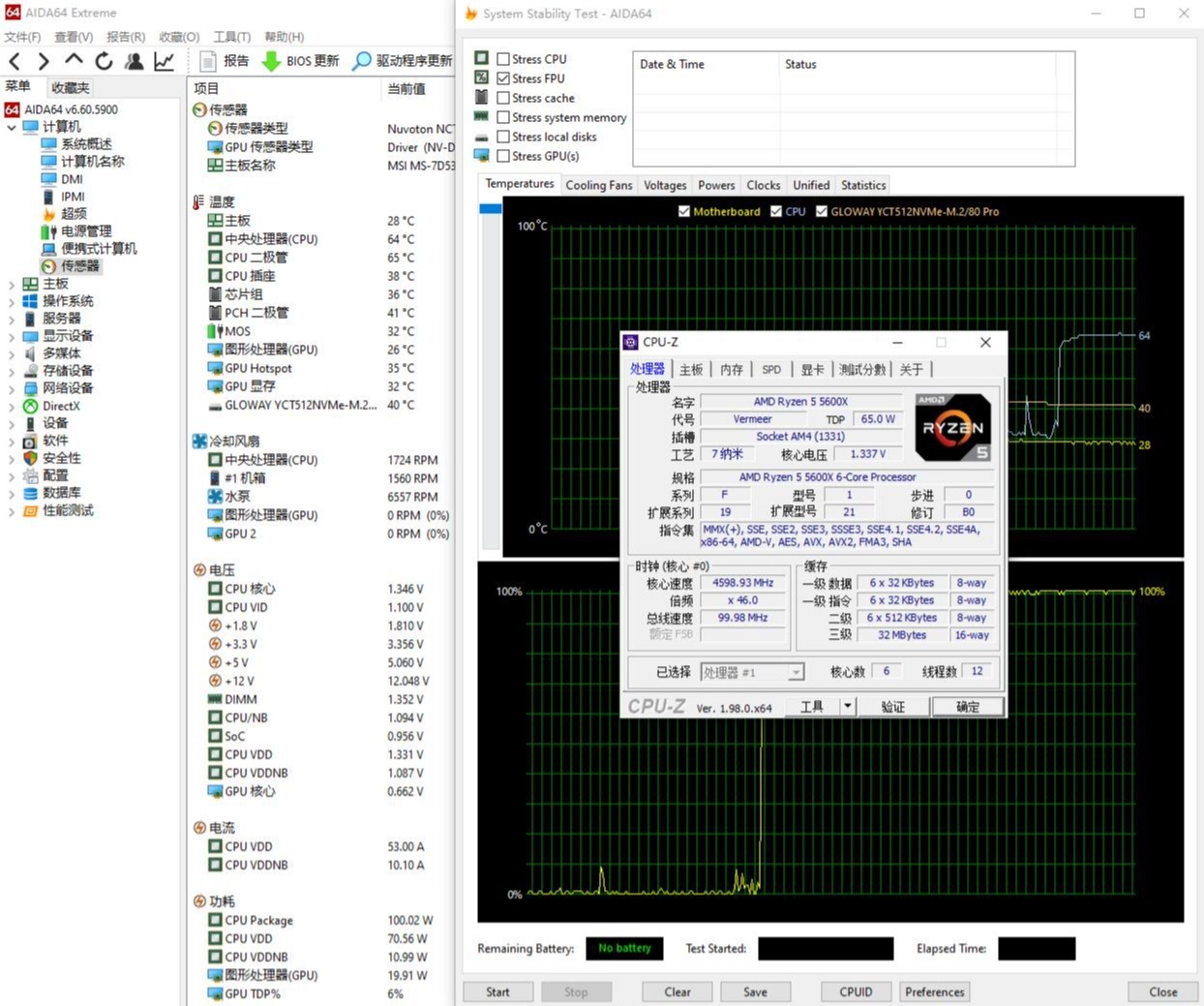Enable the Stress GPU(s) checkbox
Screen dimensions: 1204x1006
pyautogui.click(x=503, y=156)
